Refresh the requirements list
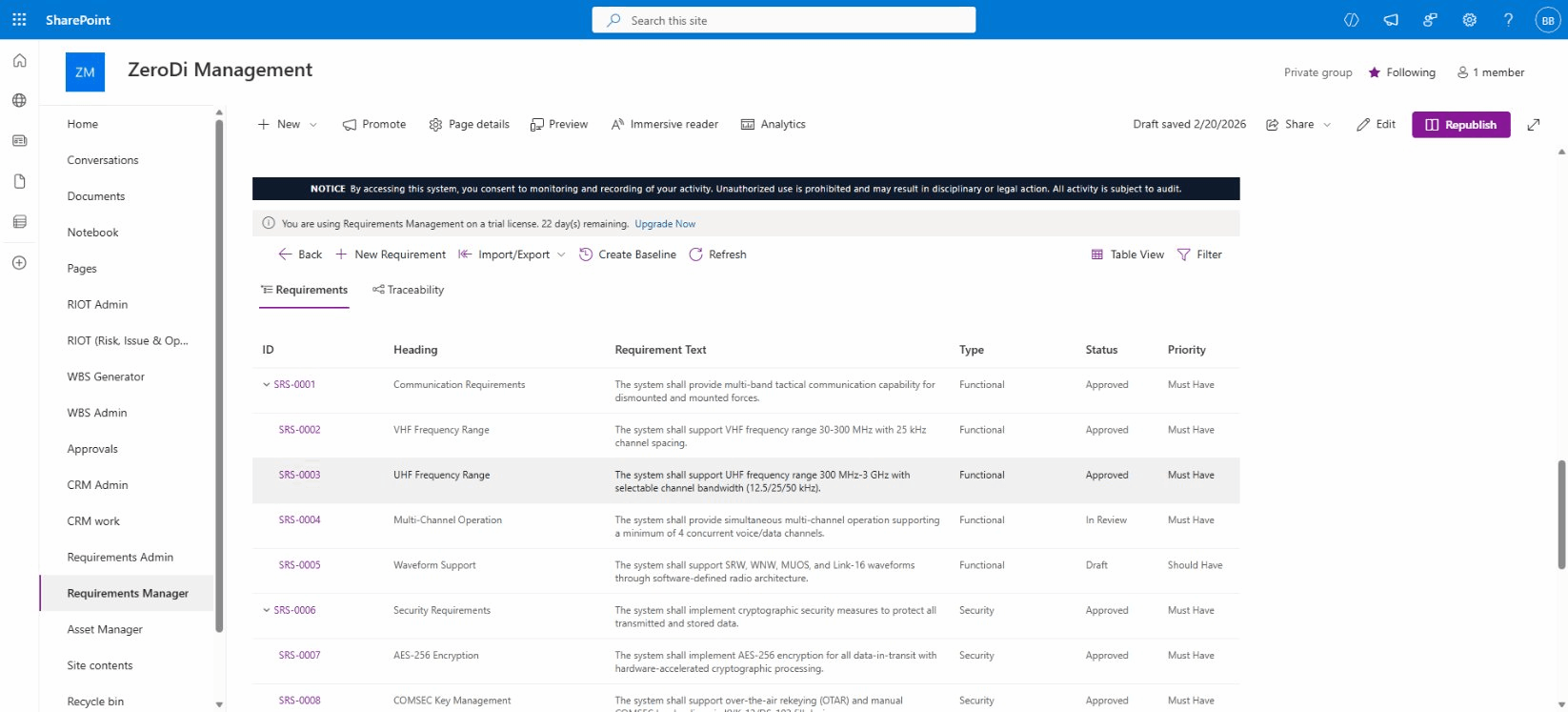This screenshot has width=1568, height=712. tap(717, 254)
